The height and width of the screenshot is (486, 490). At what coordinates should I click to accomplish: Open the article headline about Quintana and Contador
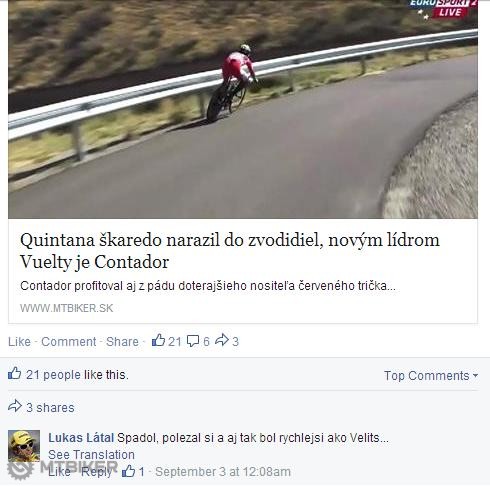click(x=230, y=251)
